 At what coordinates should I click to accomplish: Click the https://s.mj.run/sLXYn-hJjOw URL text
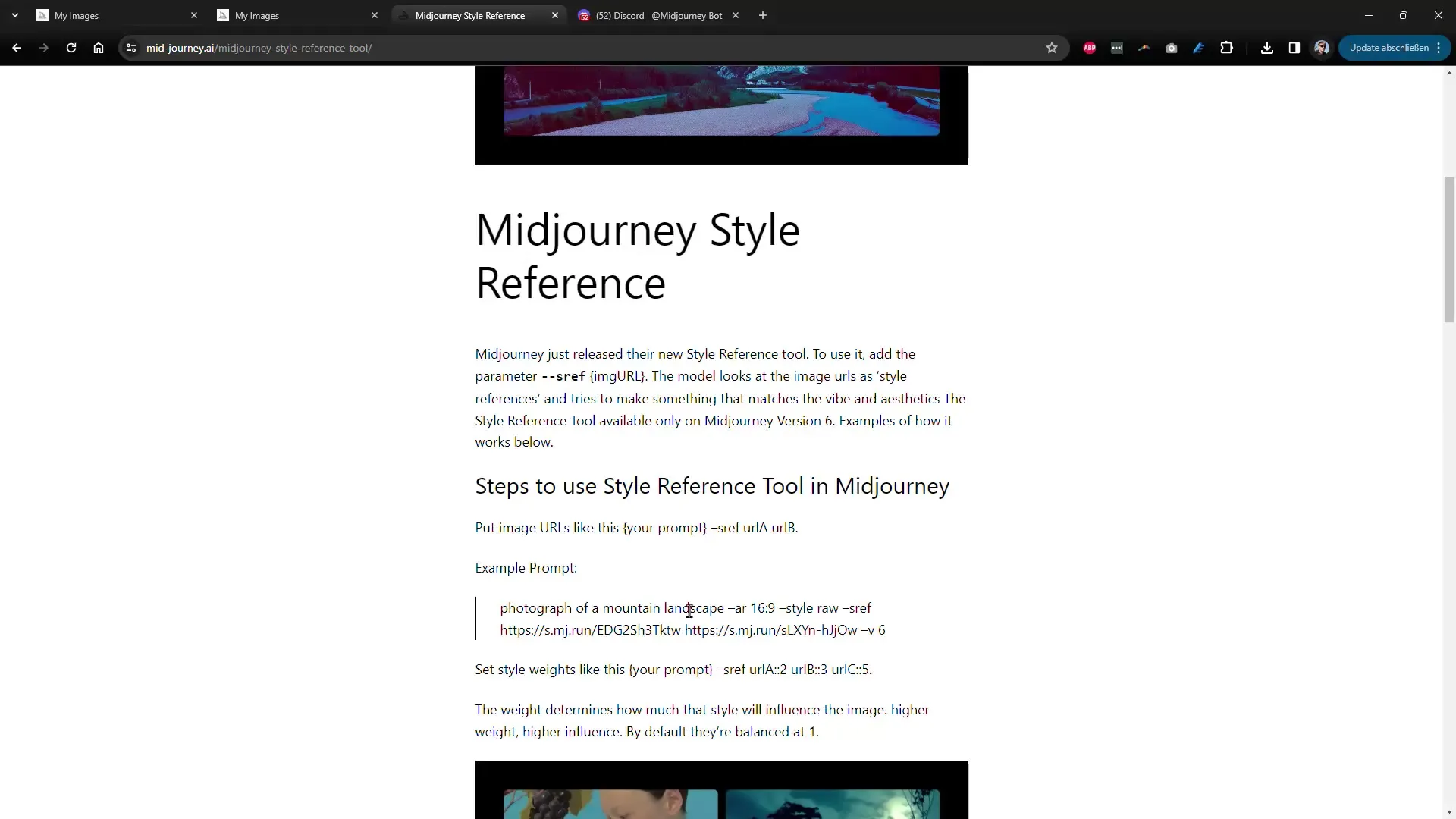pyautogui.click(x=771, y=630)
